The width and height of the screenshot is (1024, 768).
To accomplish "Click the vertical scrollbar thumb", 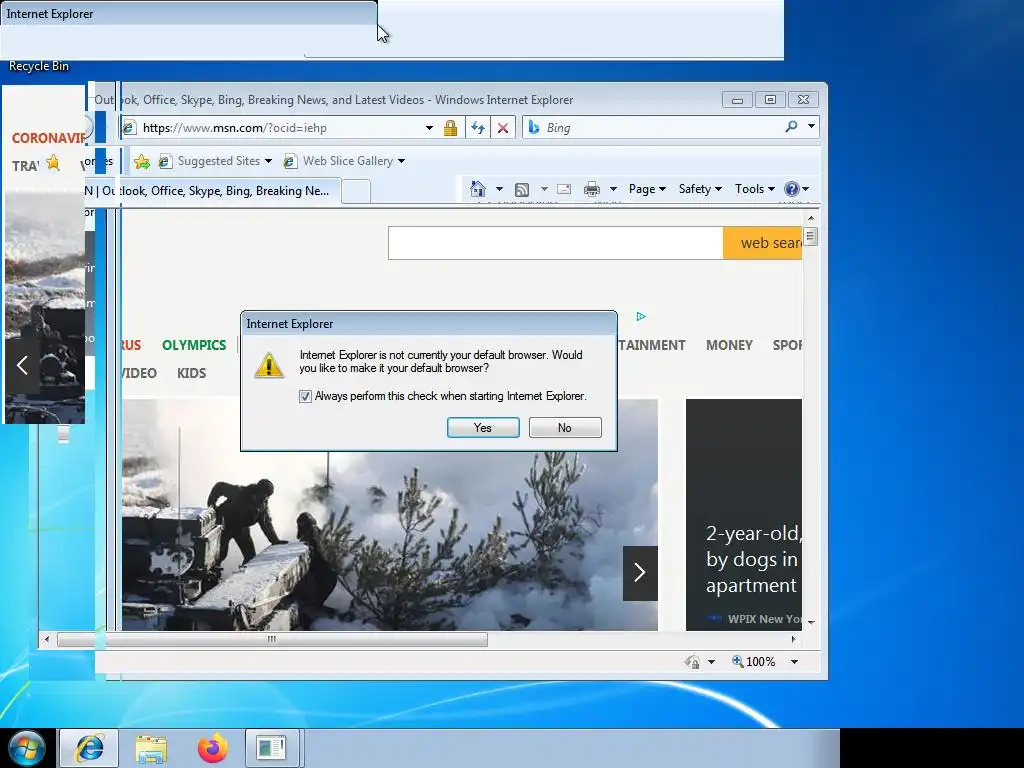I will tap(810, 236).
